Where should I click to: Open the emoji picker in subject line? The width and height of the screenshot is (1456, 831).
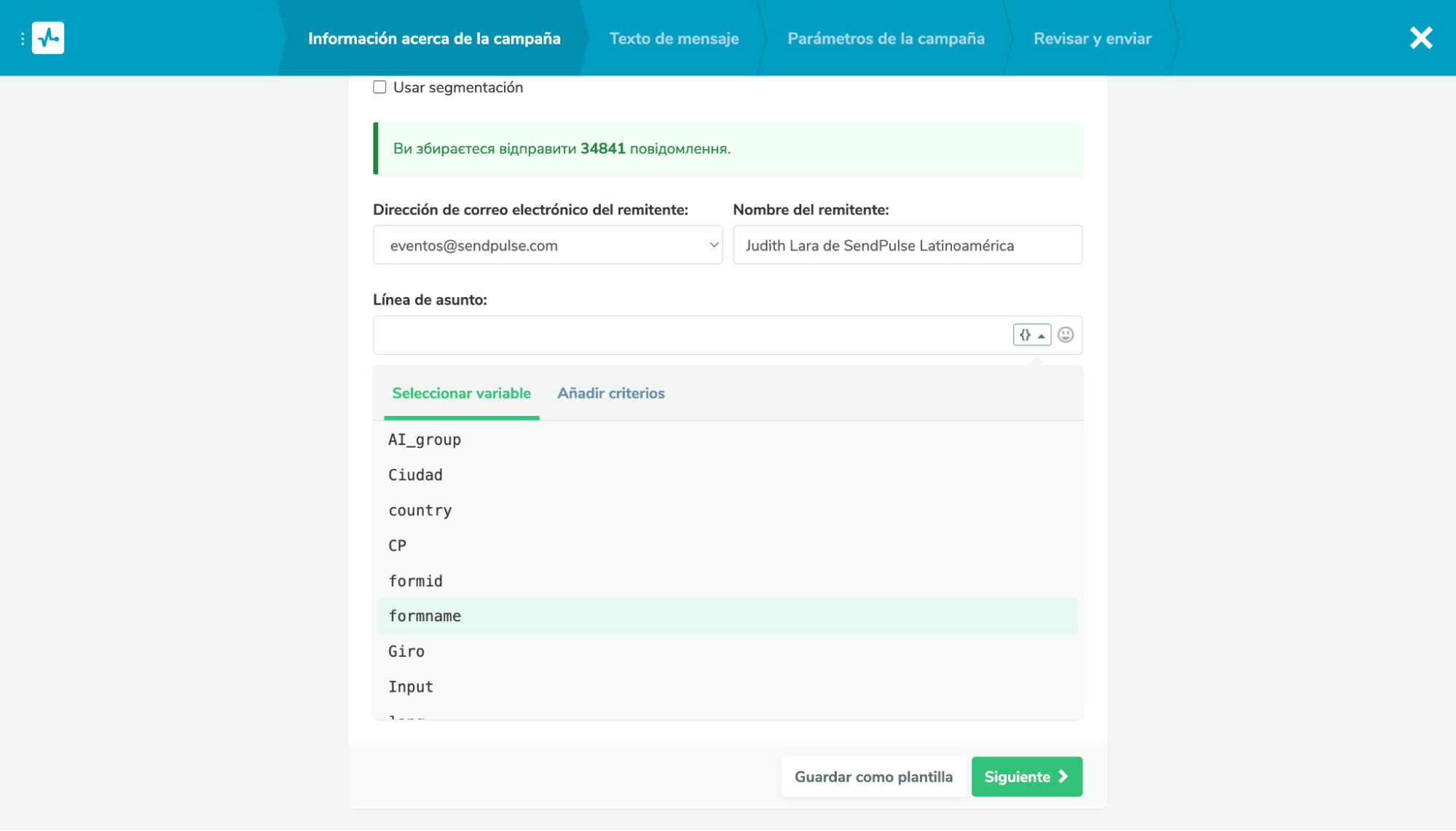pyautogui.click(x=1065, y=335)
